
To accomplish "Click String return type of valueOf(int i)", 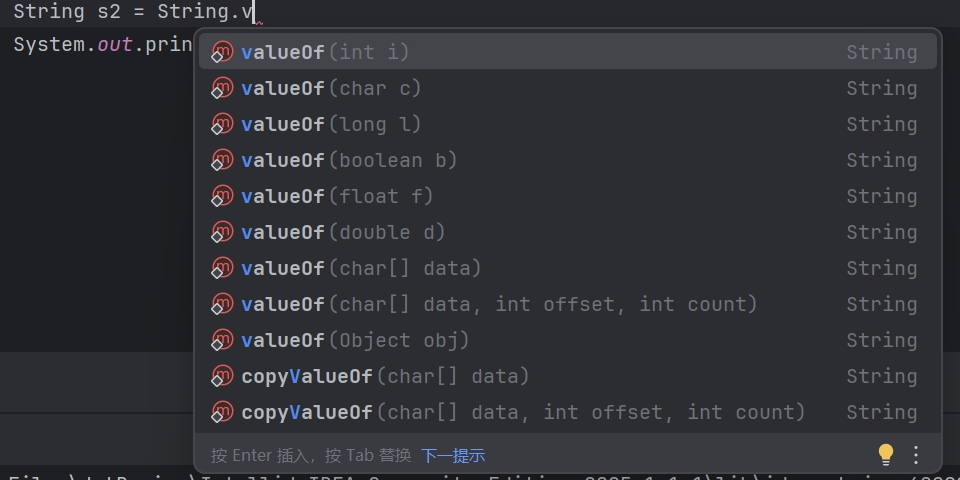I will 882,53.
